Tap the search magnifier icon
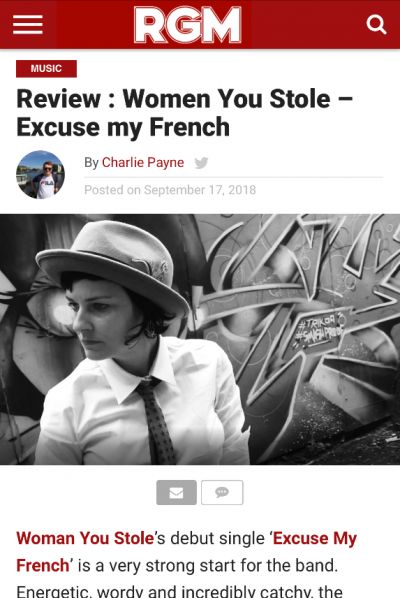 pyautogui.click(x=376, y=25)
